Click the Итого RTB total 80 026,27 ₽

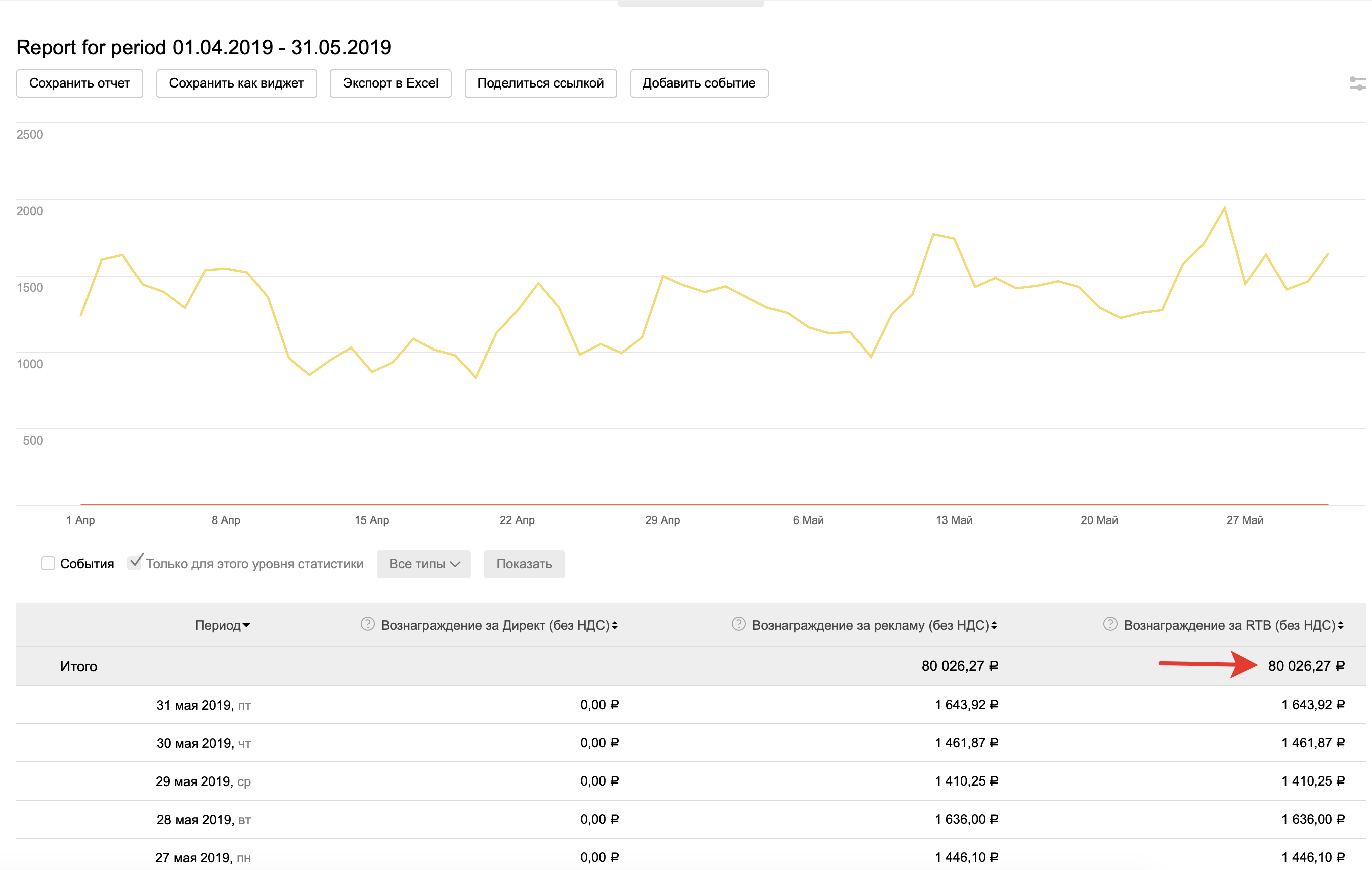[1306, 666]
